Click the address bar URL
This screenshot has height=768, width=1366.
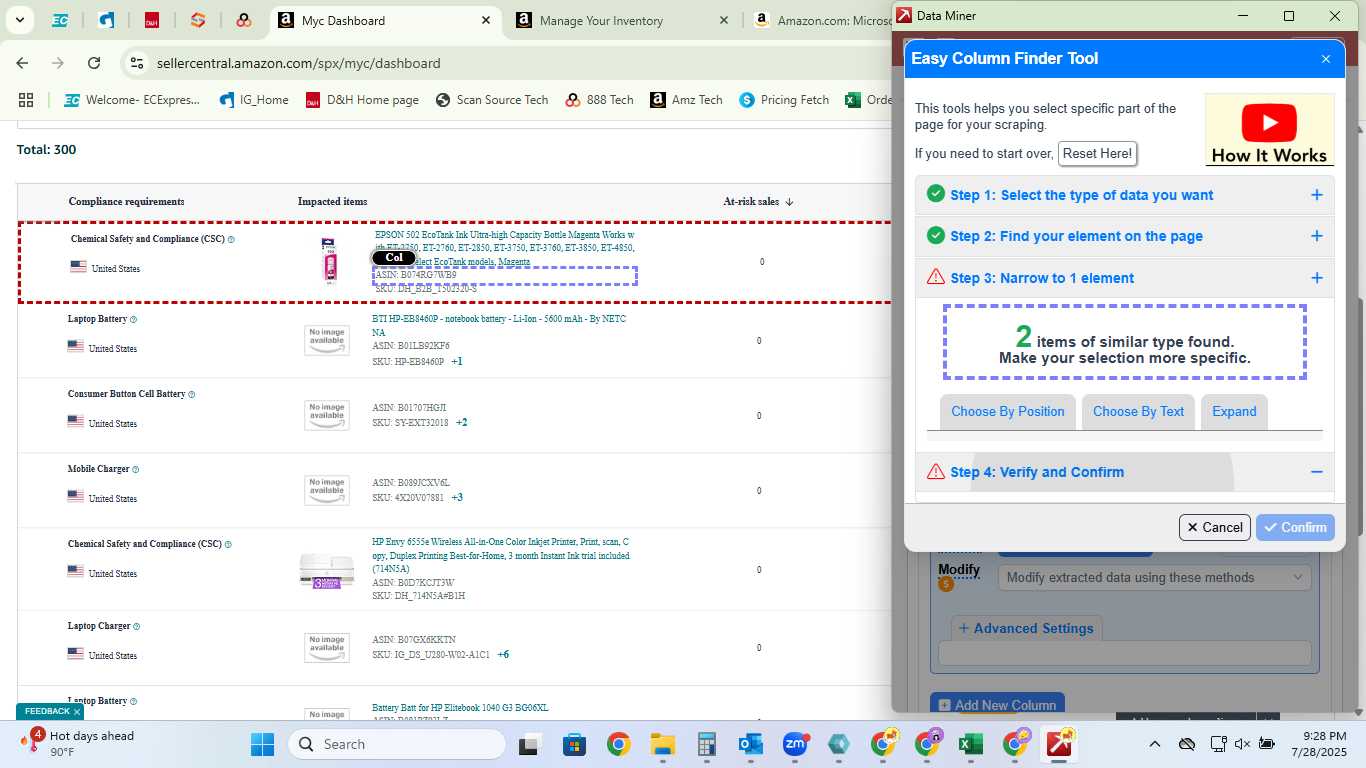click(x=298, y=63)
